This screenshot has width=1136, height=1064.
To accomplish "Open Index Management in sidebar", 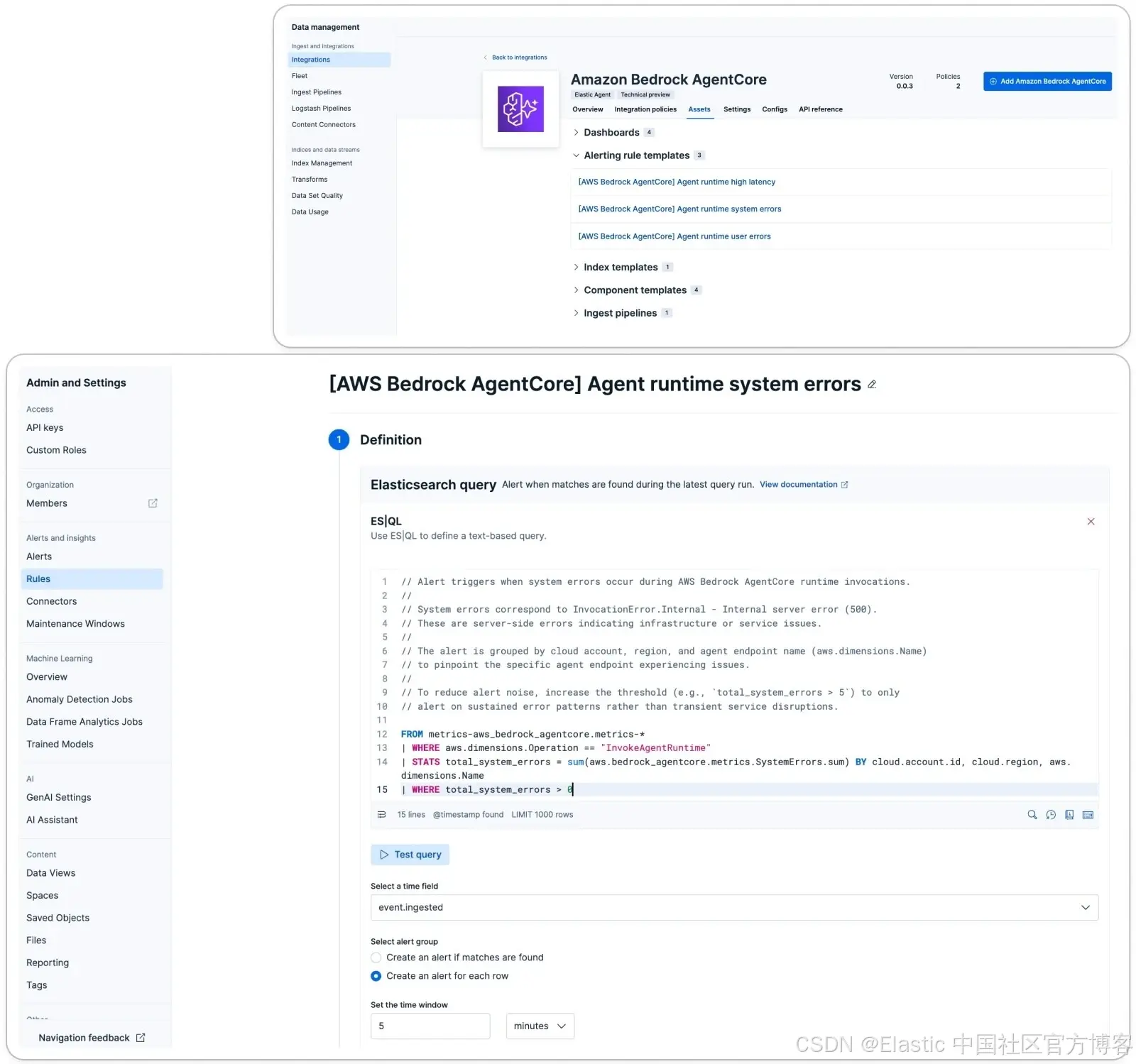I will coord(322,163).
